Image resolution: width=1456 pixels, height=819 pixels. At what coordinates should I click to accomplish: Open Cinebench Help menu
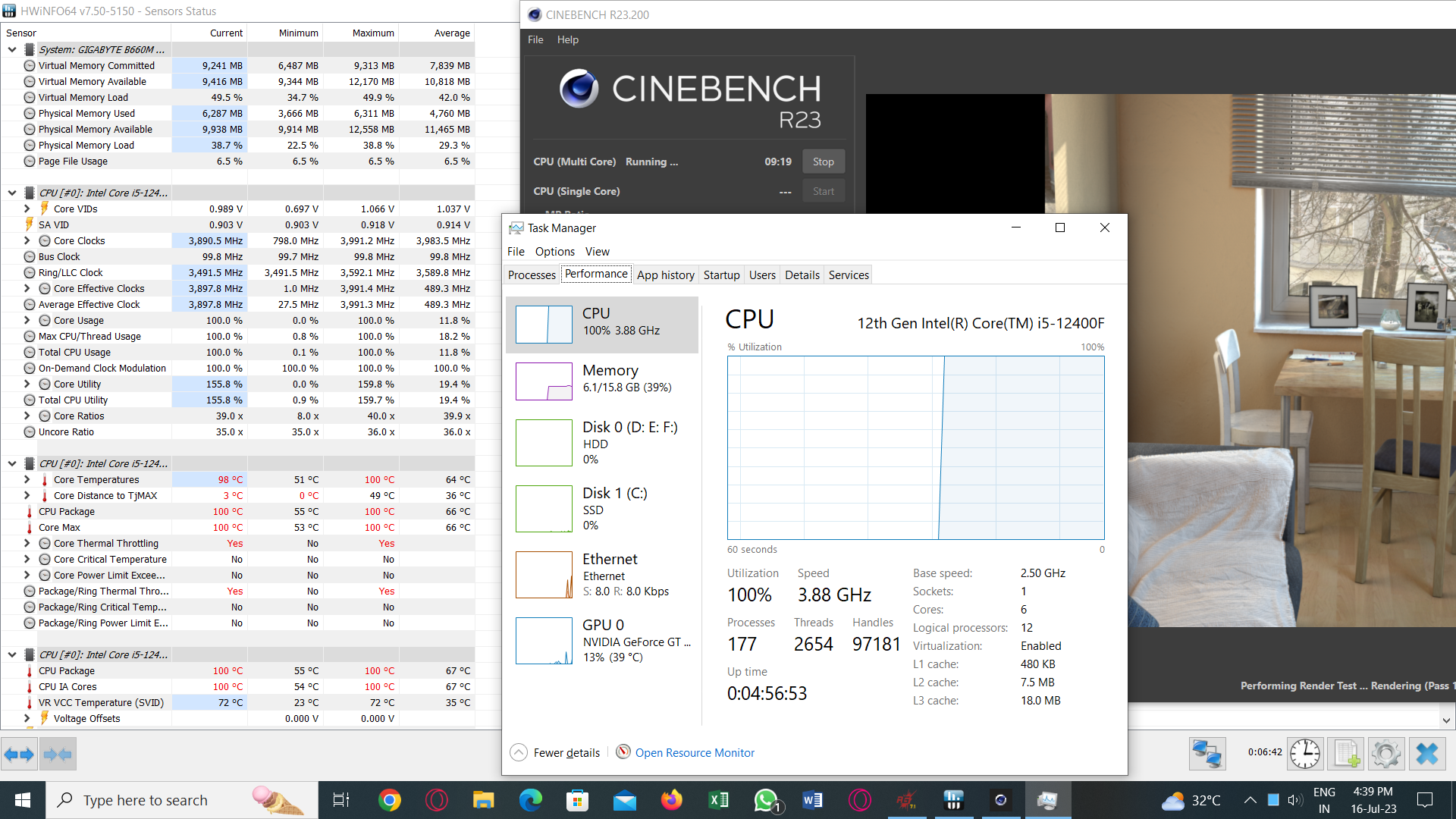click(x=567, y=39)
